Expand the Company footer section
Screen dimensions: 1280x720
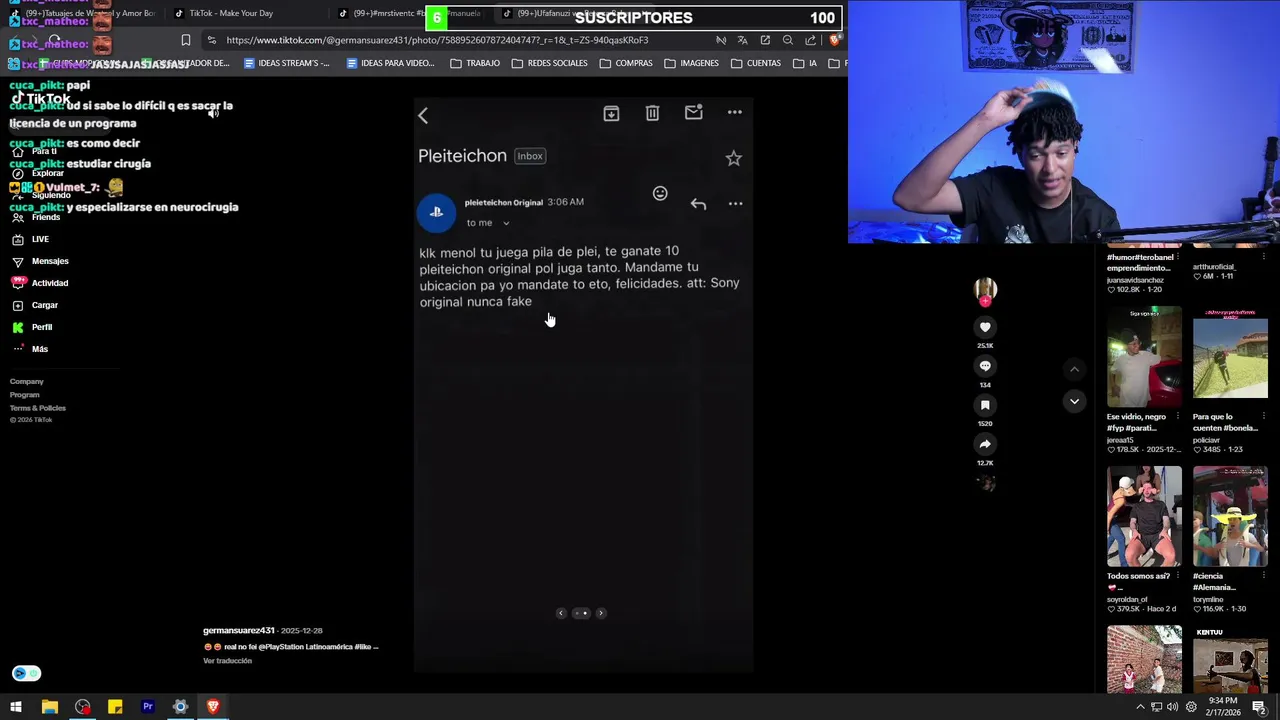coord(27,381)
